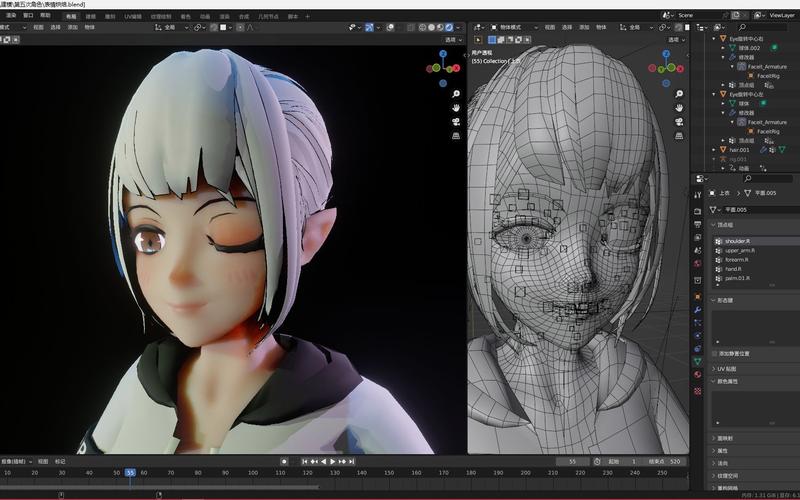Click the pan hand icon in right viewport
The image size is (800, 500).
(679, 108)
